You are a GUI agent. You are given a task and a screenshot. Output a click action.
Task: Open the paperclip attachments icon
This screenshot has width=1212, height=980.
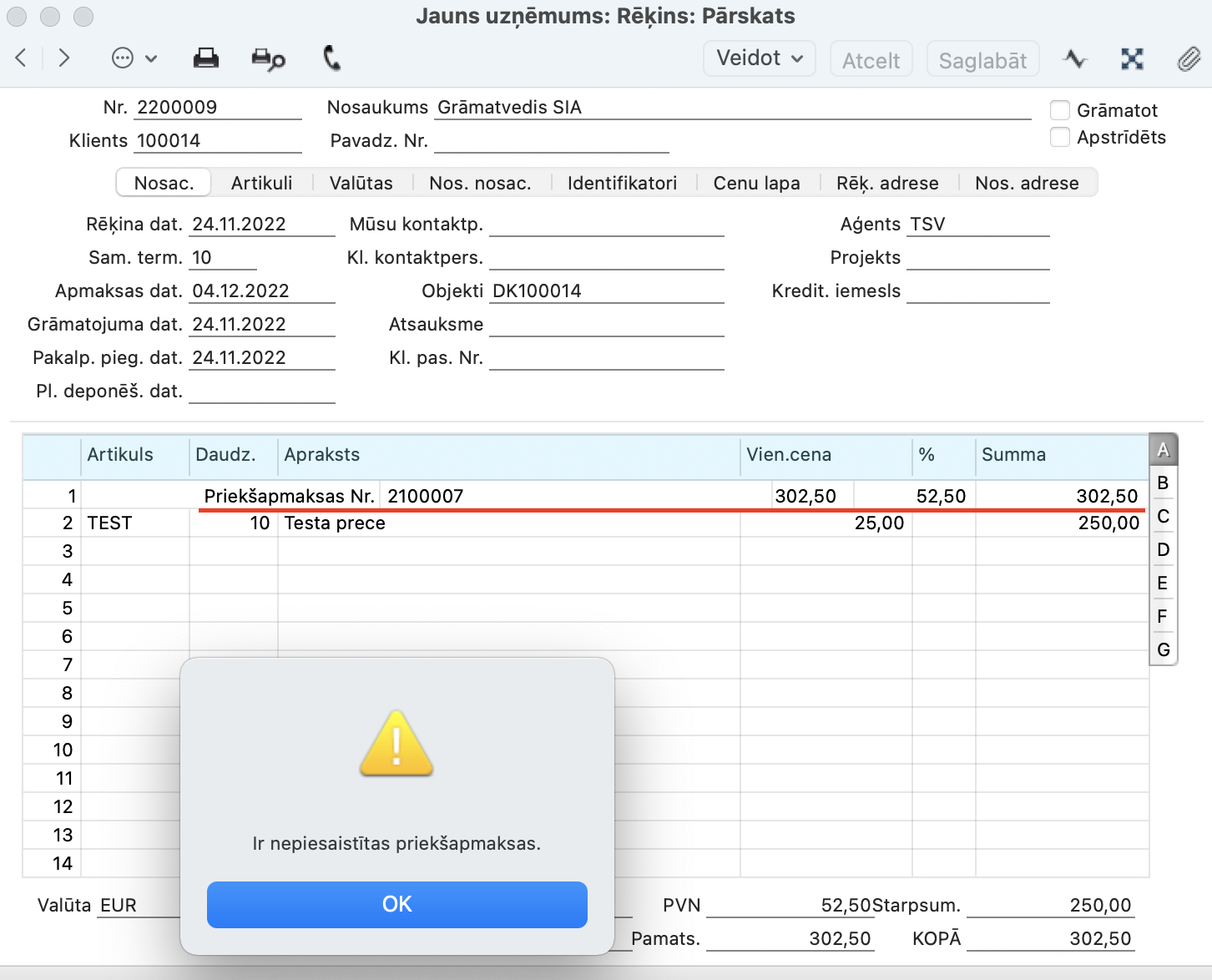[1189, 59]
